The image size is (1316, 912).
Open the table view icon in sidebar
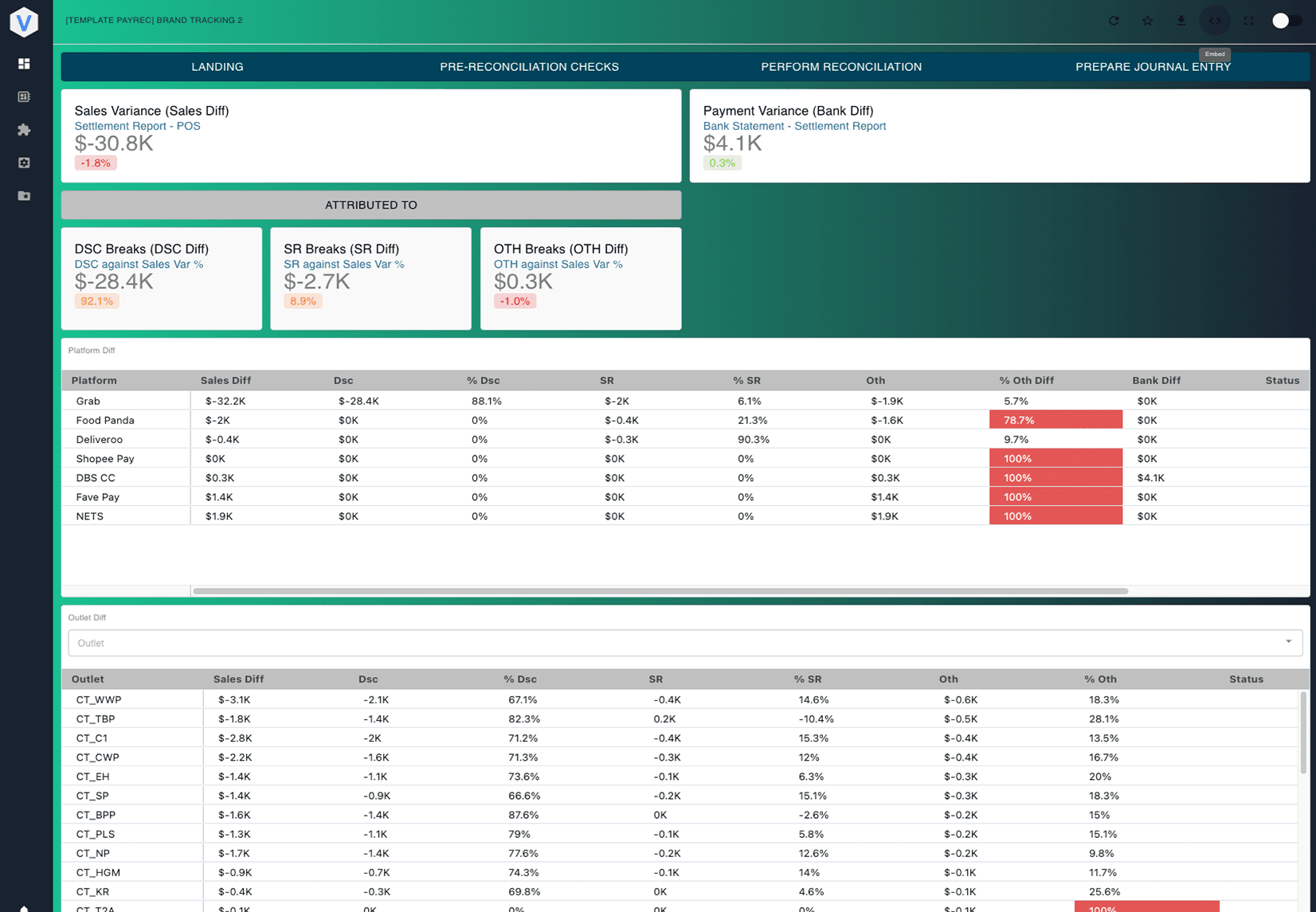pyautogui.click(x=24, y=96)
